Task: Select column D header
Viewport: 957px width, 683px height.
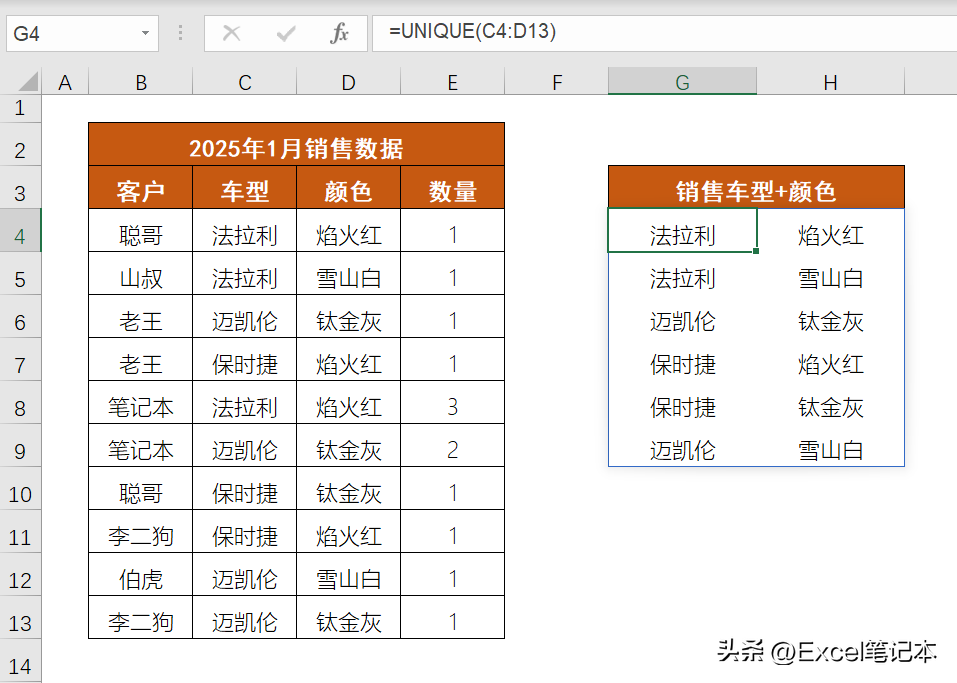Action: (348, 82)
